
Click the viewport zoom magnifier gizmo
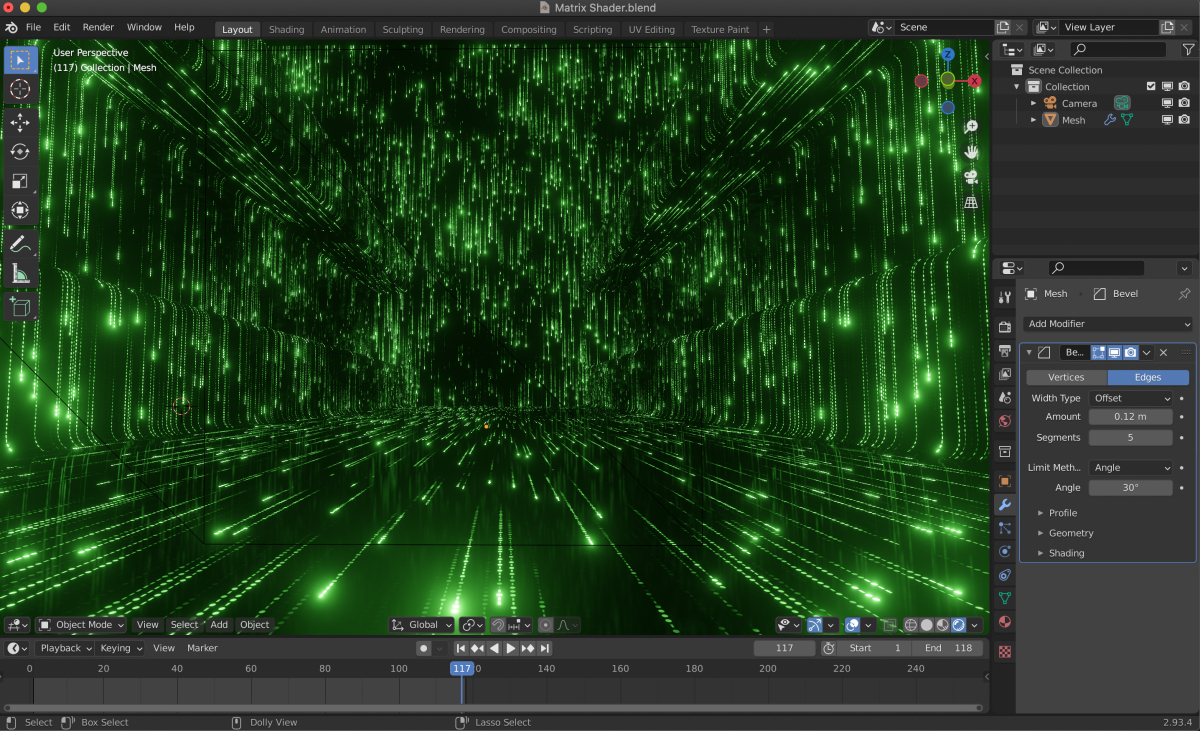coord(970,127)
